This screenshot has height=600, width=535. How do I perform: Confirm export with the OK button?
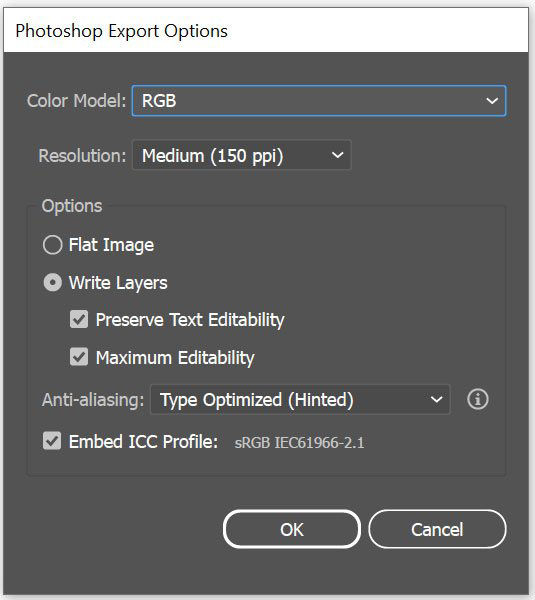click(292, 530)
